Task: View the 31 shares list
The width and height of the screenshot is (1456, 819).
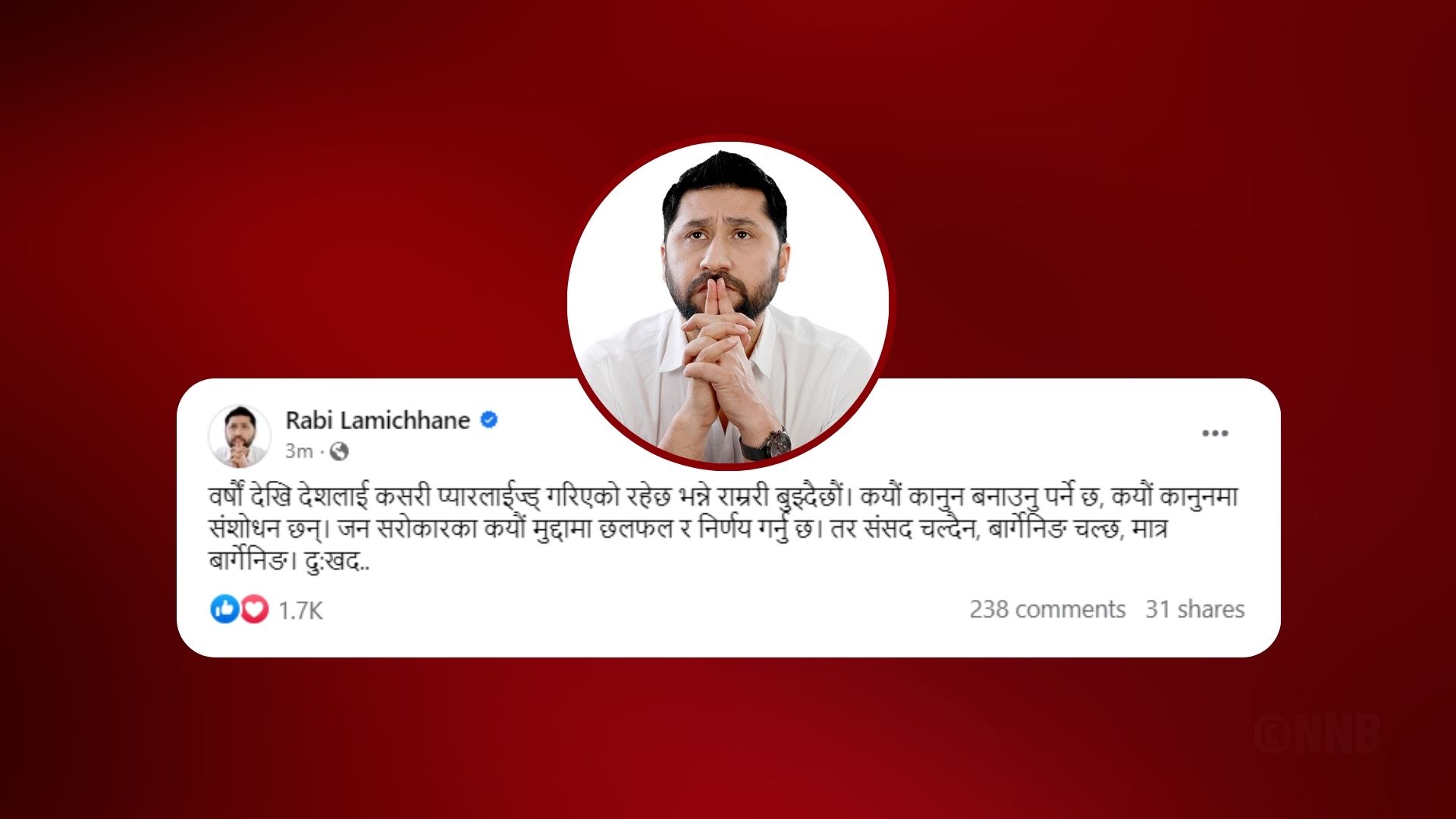Action: tap(1195, 609)
